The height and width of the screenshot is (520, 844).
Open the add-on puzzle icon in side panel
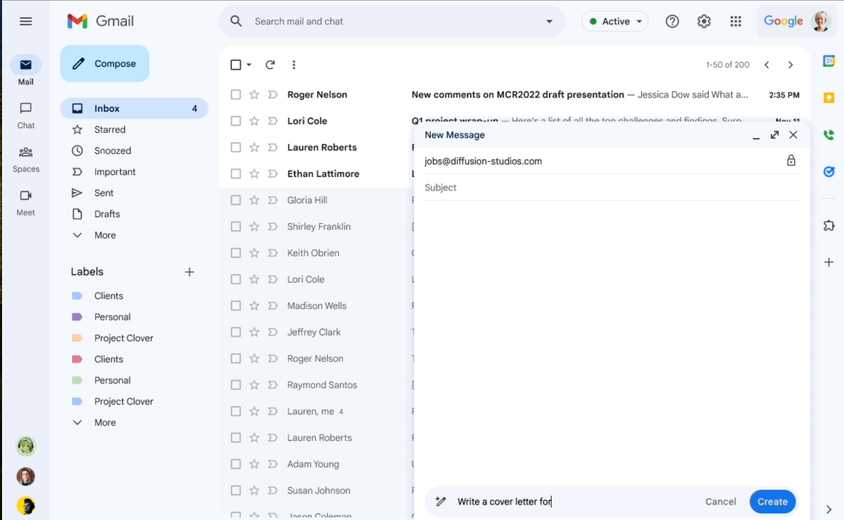(829, 226)
